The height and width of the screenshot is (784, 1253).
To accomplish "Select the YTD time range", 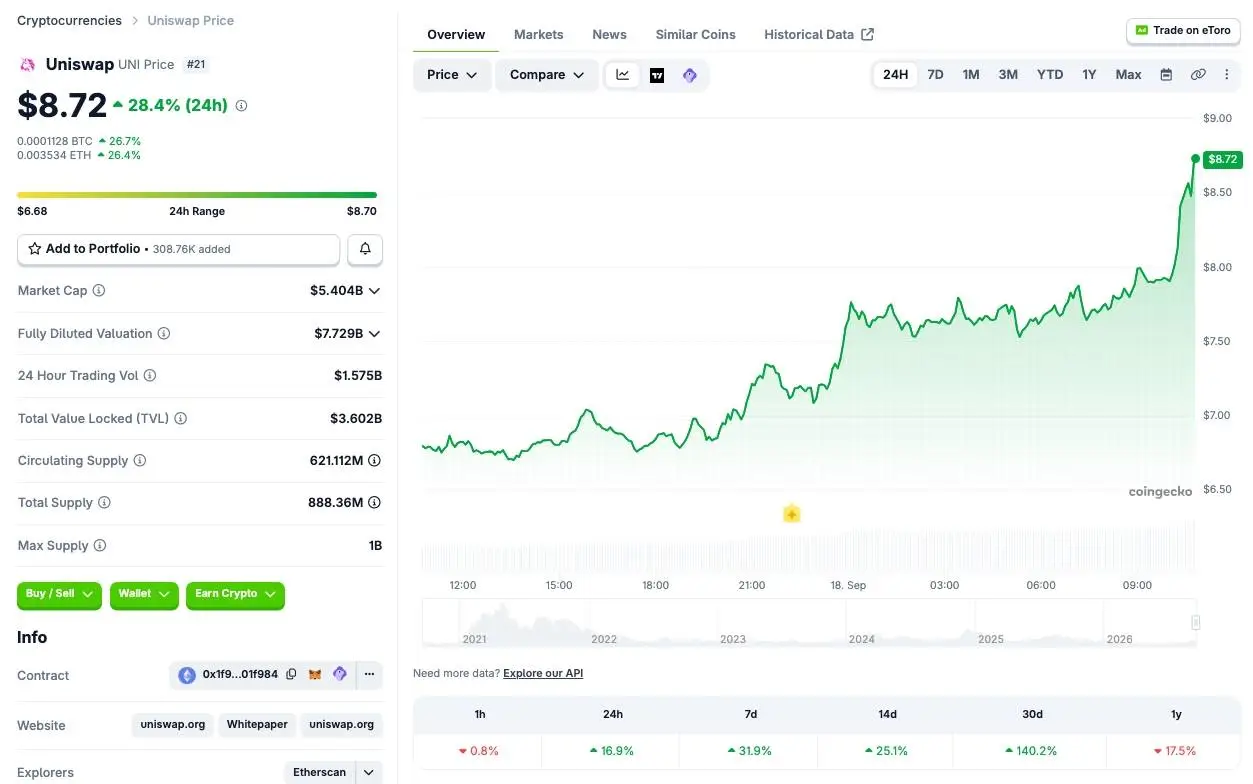I will pyautogui.click(x=1050, y=75).
